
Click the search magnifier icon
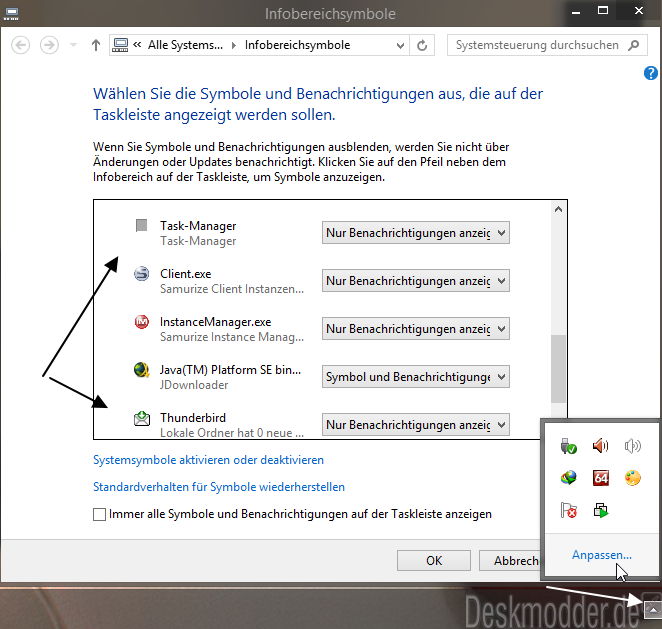(x=633, y=45)
